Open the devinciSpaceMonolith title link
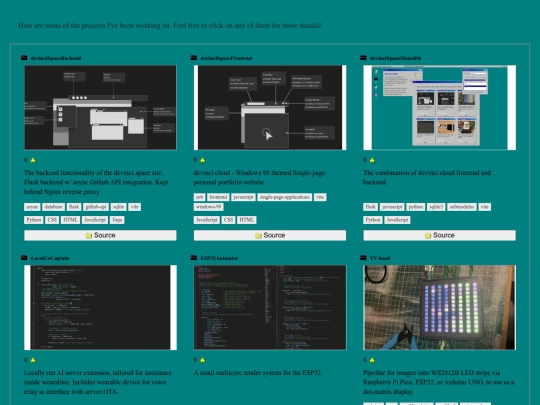540x405 pixels. [395, 58]
